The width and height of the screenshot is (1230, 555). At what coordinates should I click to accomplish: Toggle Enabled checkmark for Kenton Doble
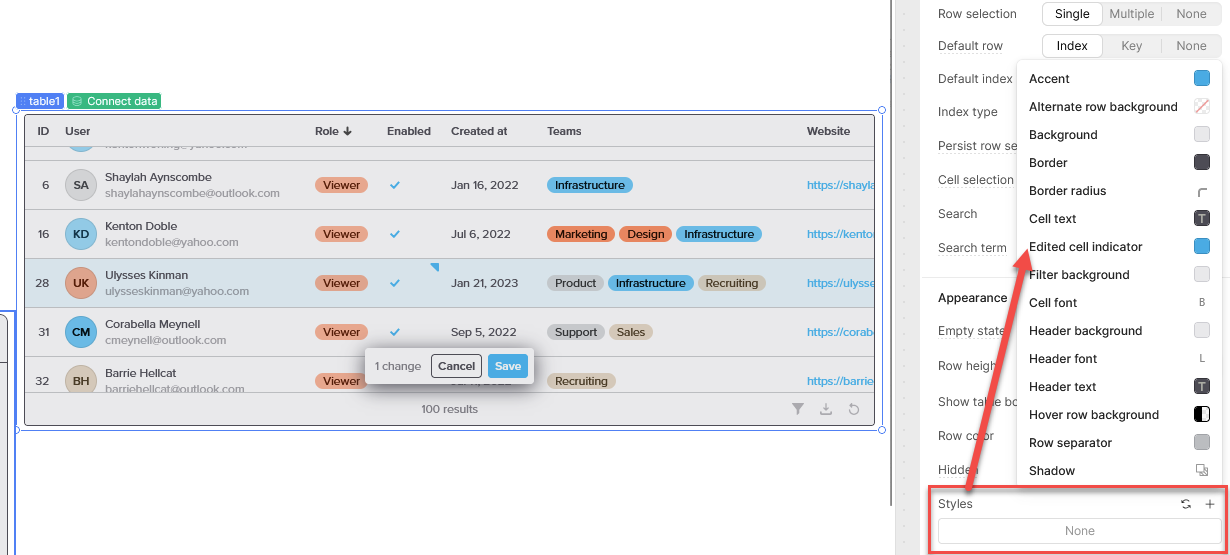pyautogui.click(x=395, y=234)
